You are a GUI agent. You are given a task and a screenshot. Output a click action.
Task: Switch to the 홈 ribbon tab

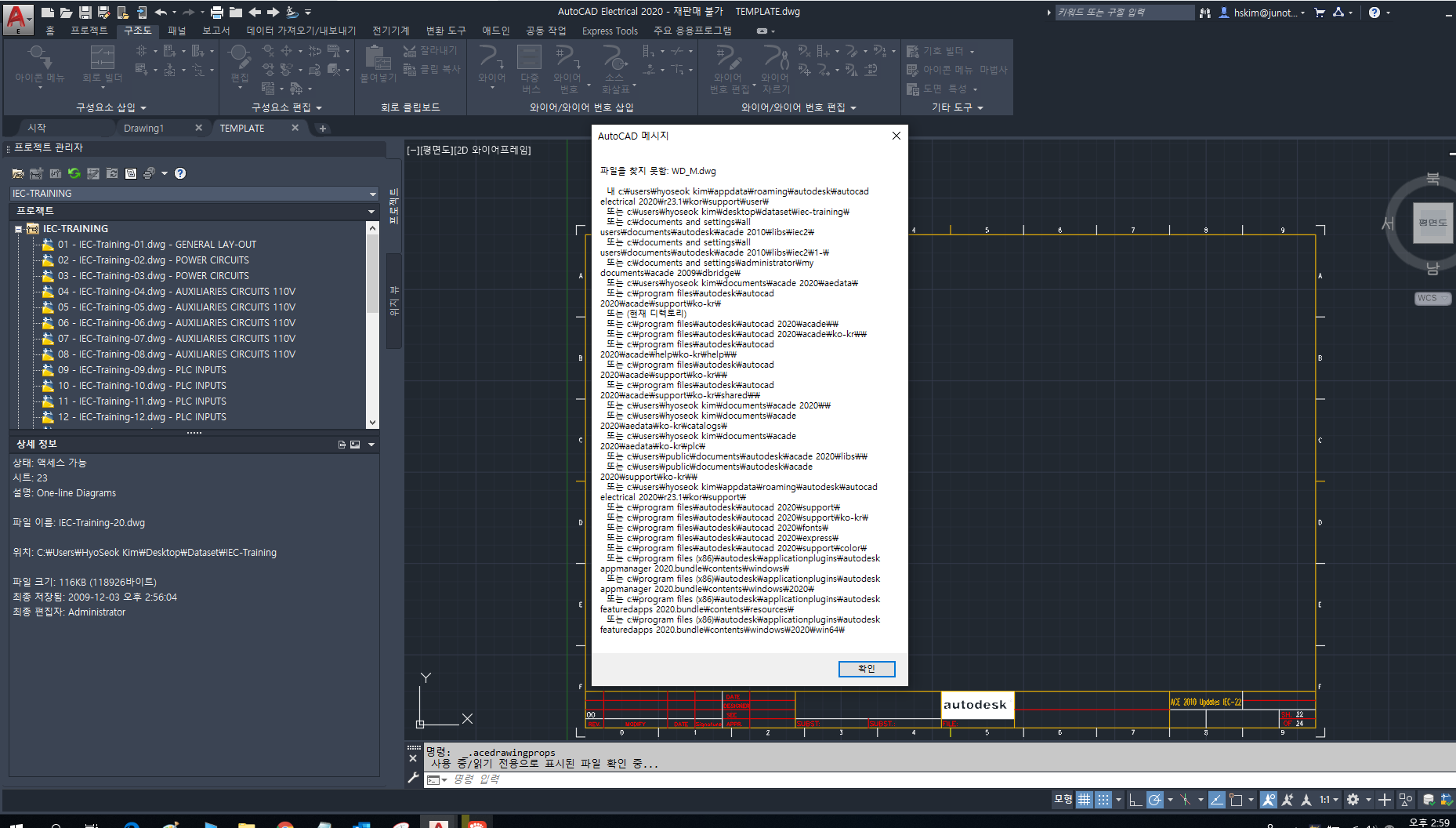(x=50, y=31)
